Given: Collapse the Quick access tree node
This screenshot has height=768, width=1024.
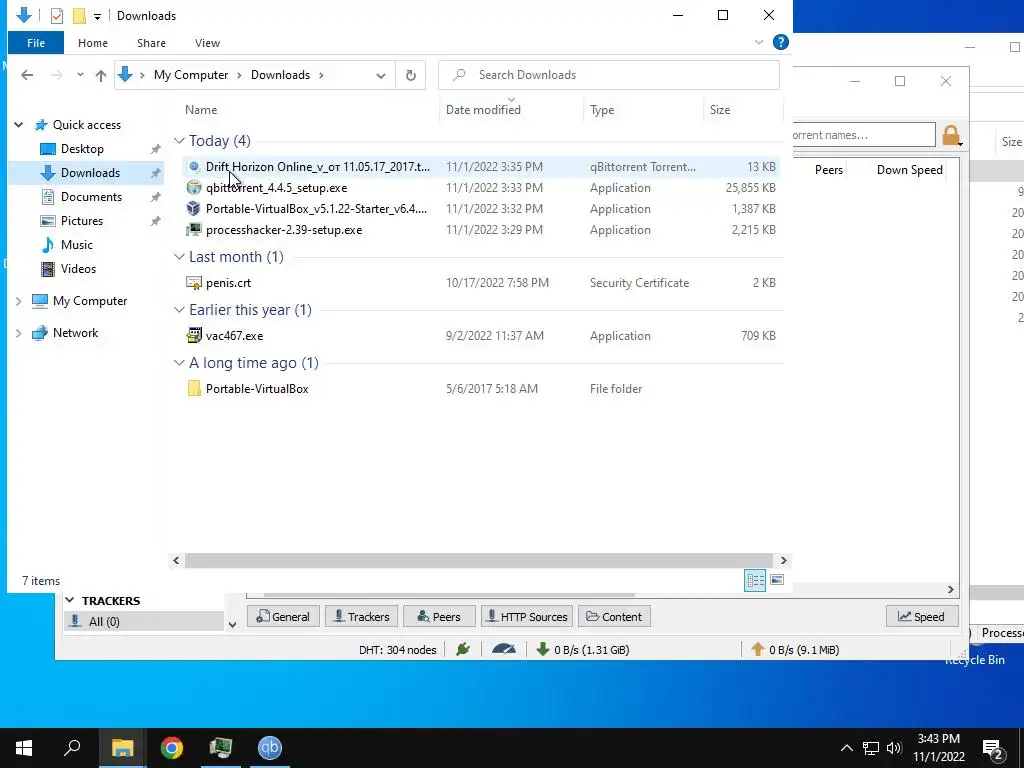Looking at the screenshot, I should (x=19, y=125).
